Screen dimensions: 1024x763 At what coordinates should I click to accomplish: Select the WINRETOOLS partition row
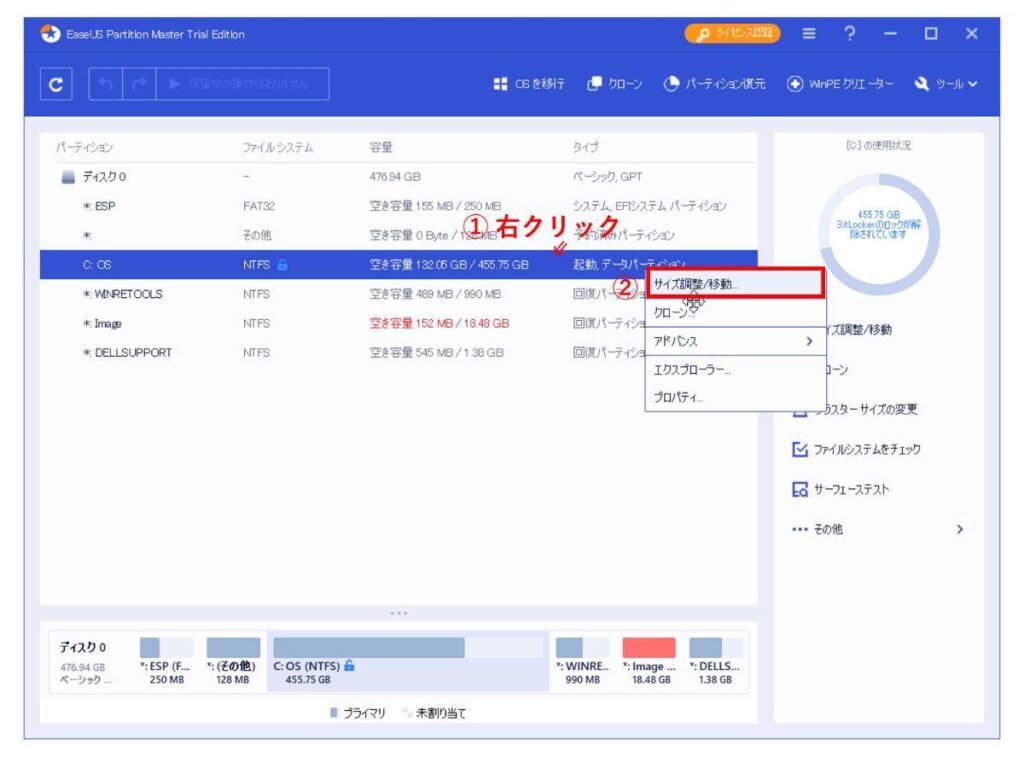pos(398,294)
